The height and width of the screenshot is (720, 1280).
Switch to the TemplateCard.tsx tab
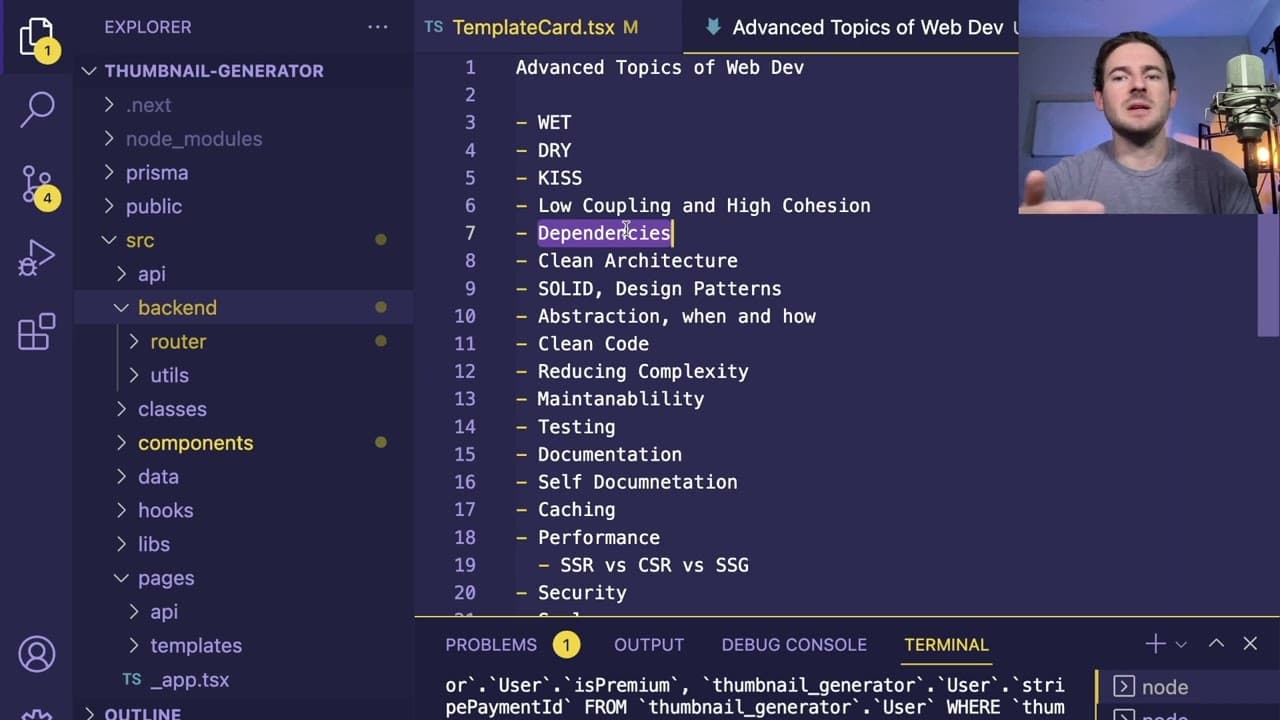pyautogui.click(x=532, y=27)
